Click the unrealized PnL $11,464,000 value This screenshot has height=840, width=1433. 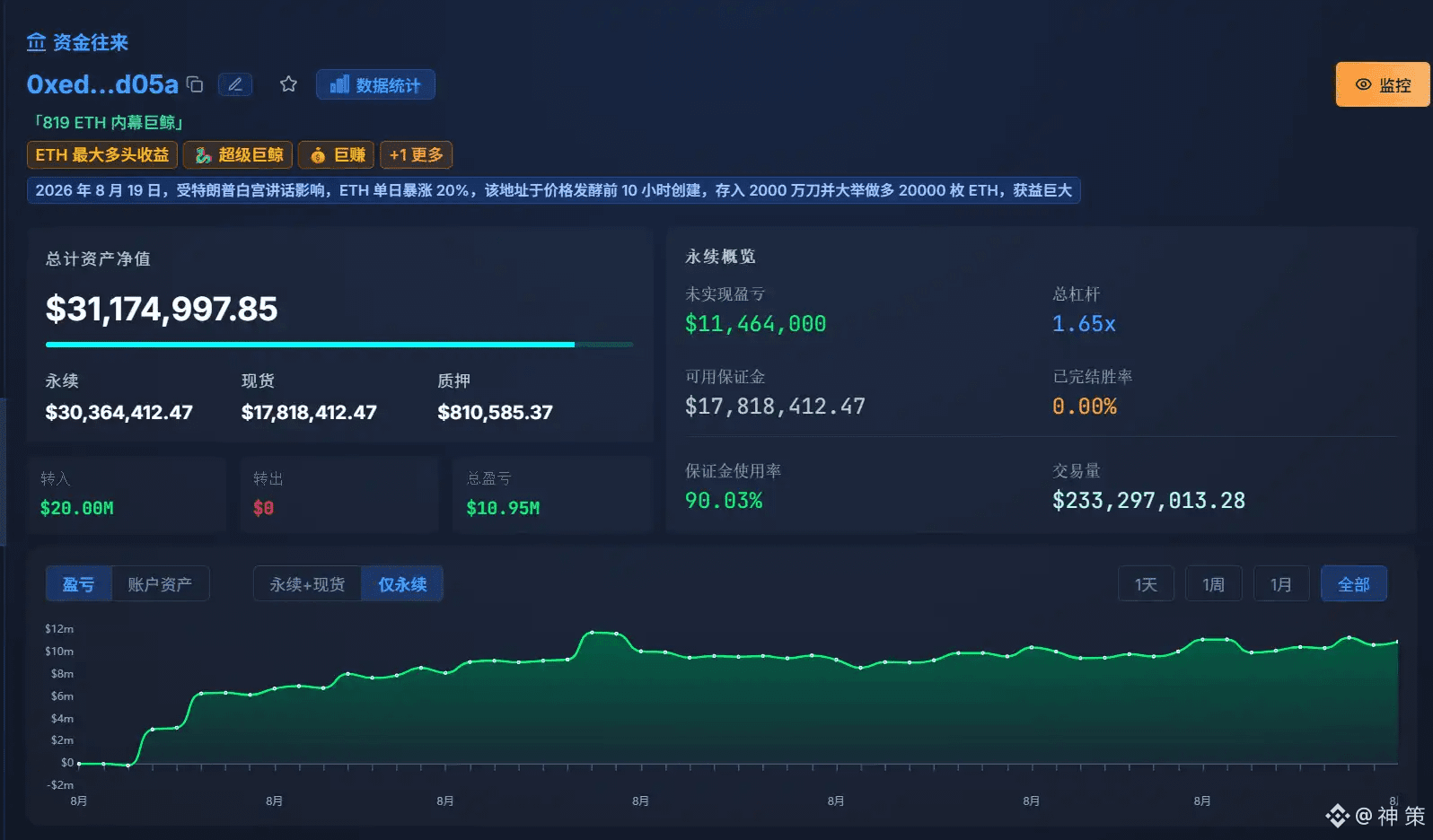tap(755, 324)
